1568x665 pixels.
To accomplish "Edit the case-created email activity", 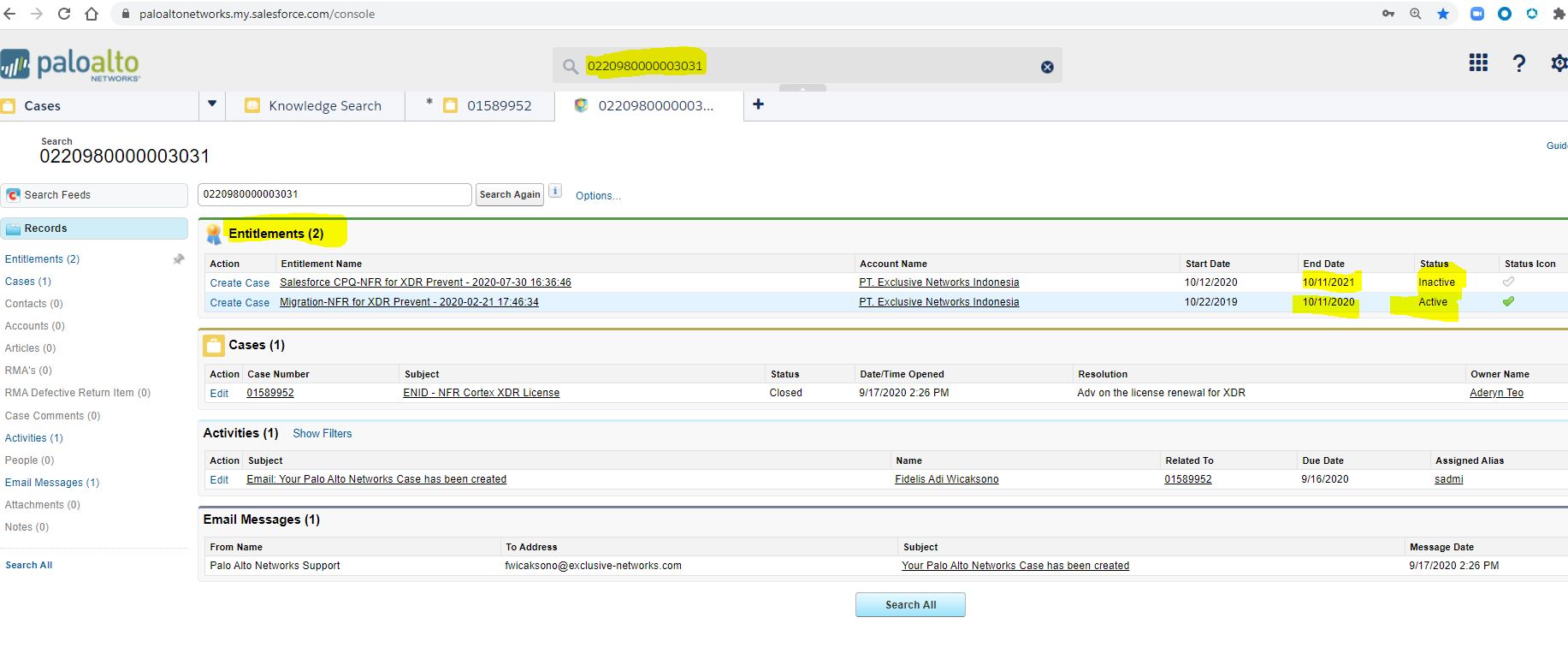I will tap(219, 480).
